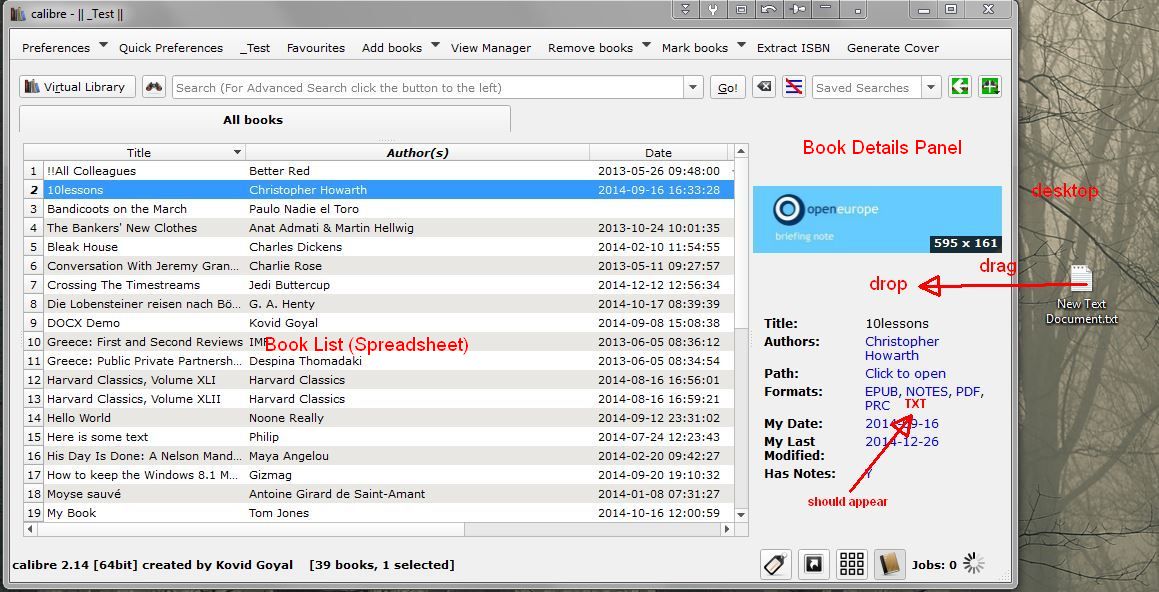
Task: Select the Bleak House row
Action: 378,247
